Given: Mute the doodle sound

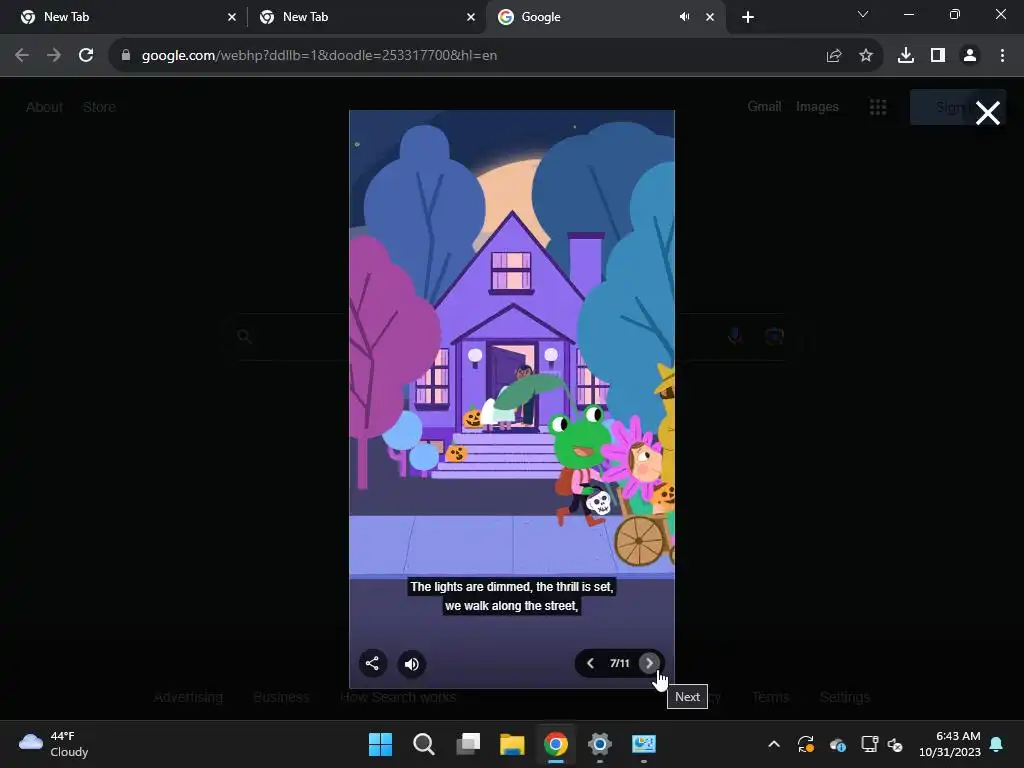Looking at the screenshot, I should [411, 664].
